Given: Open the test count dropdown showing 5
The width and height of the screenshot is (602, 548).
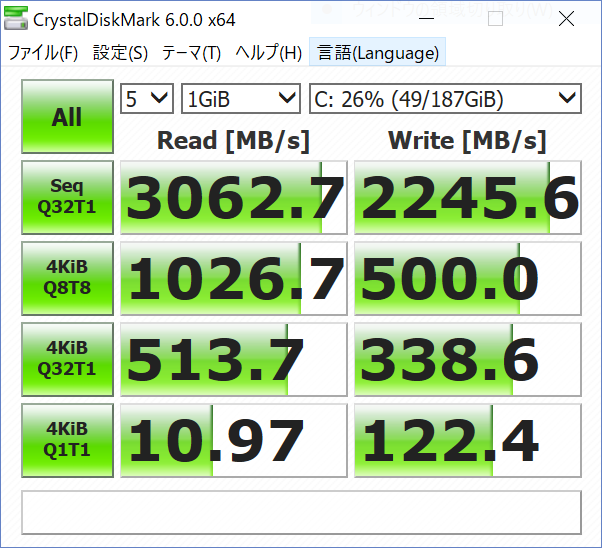Looking at the screenshot, I should [147, 98].
